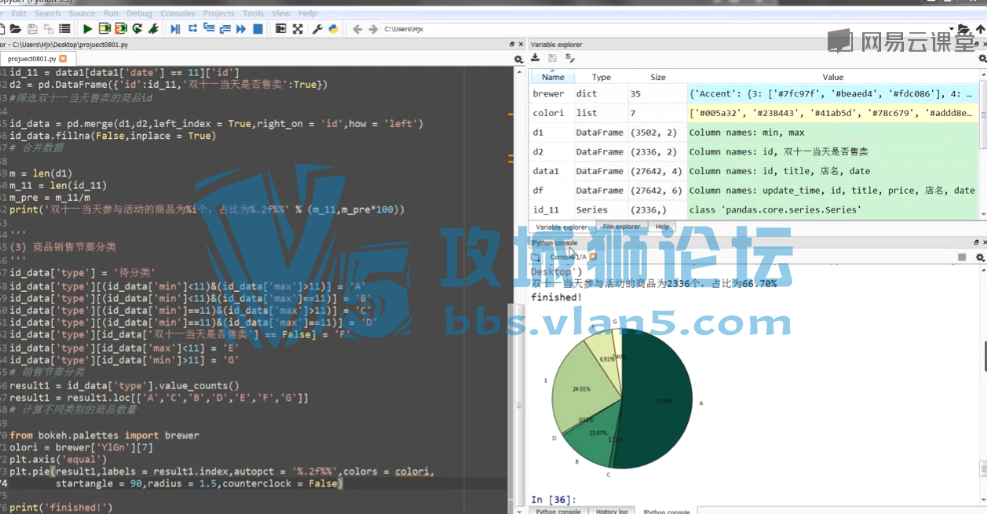Click the pie chart plot output
Screen dimensions: 987x514
(622, 399)
